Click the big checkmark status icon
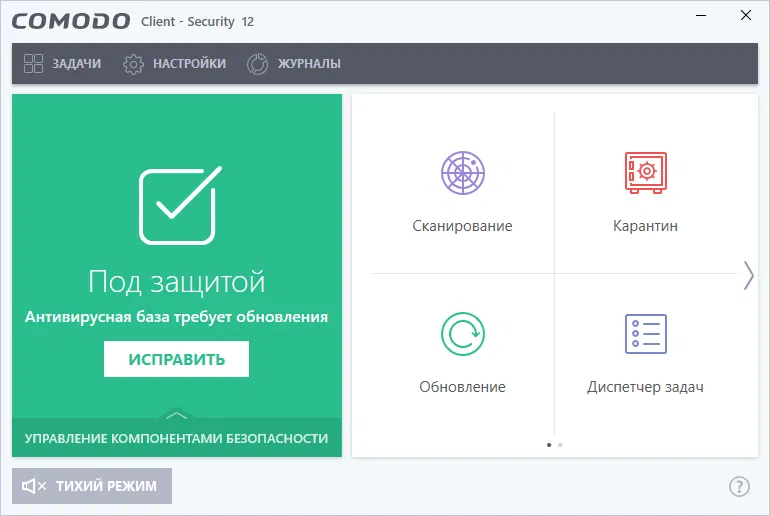The width and height of the screenshot is (770, 516). pos(180,205)
